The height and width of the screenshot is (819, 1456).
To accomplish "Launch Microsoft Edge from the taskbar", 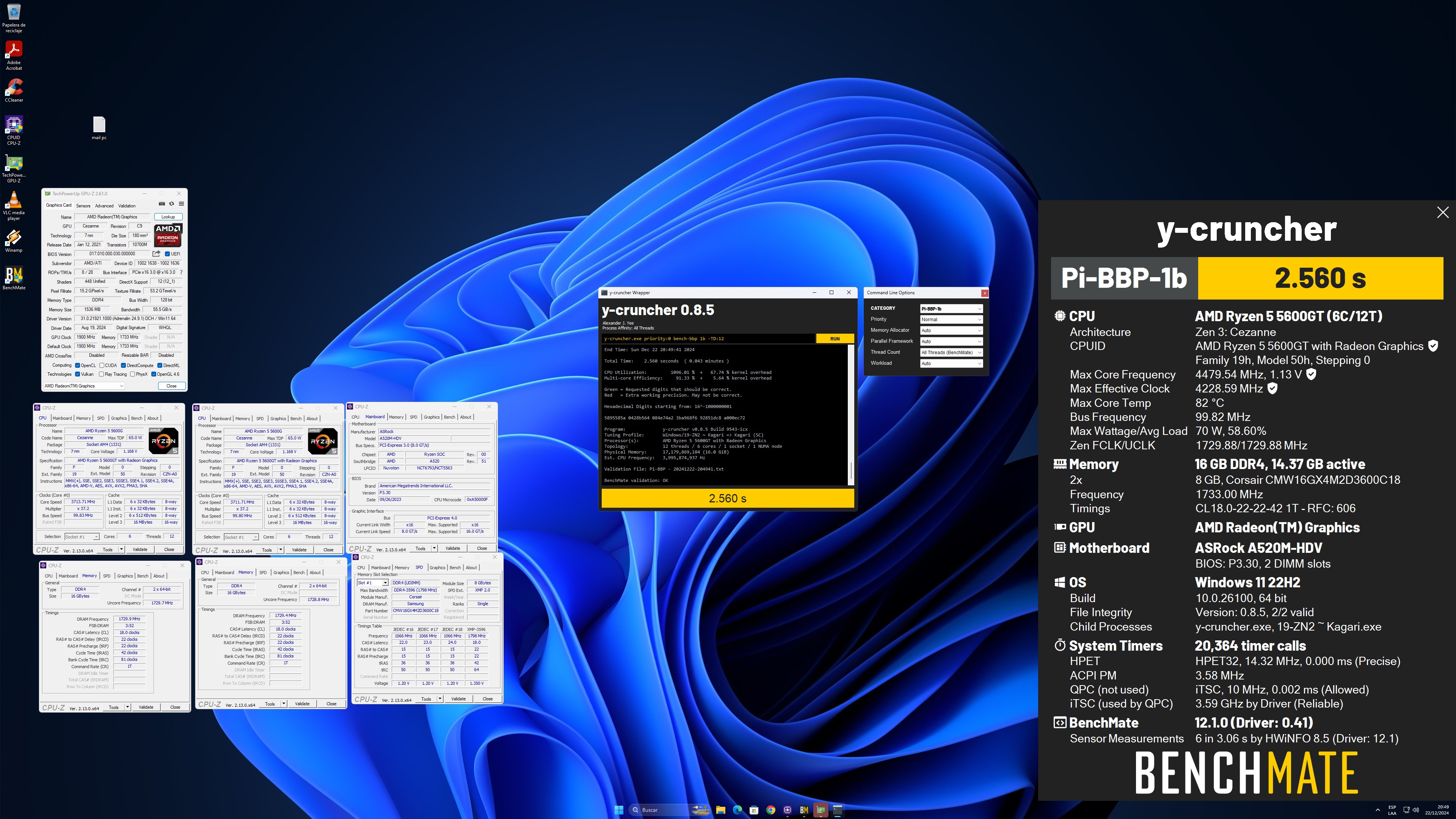I will coord(737,810).
